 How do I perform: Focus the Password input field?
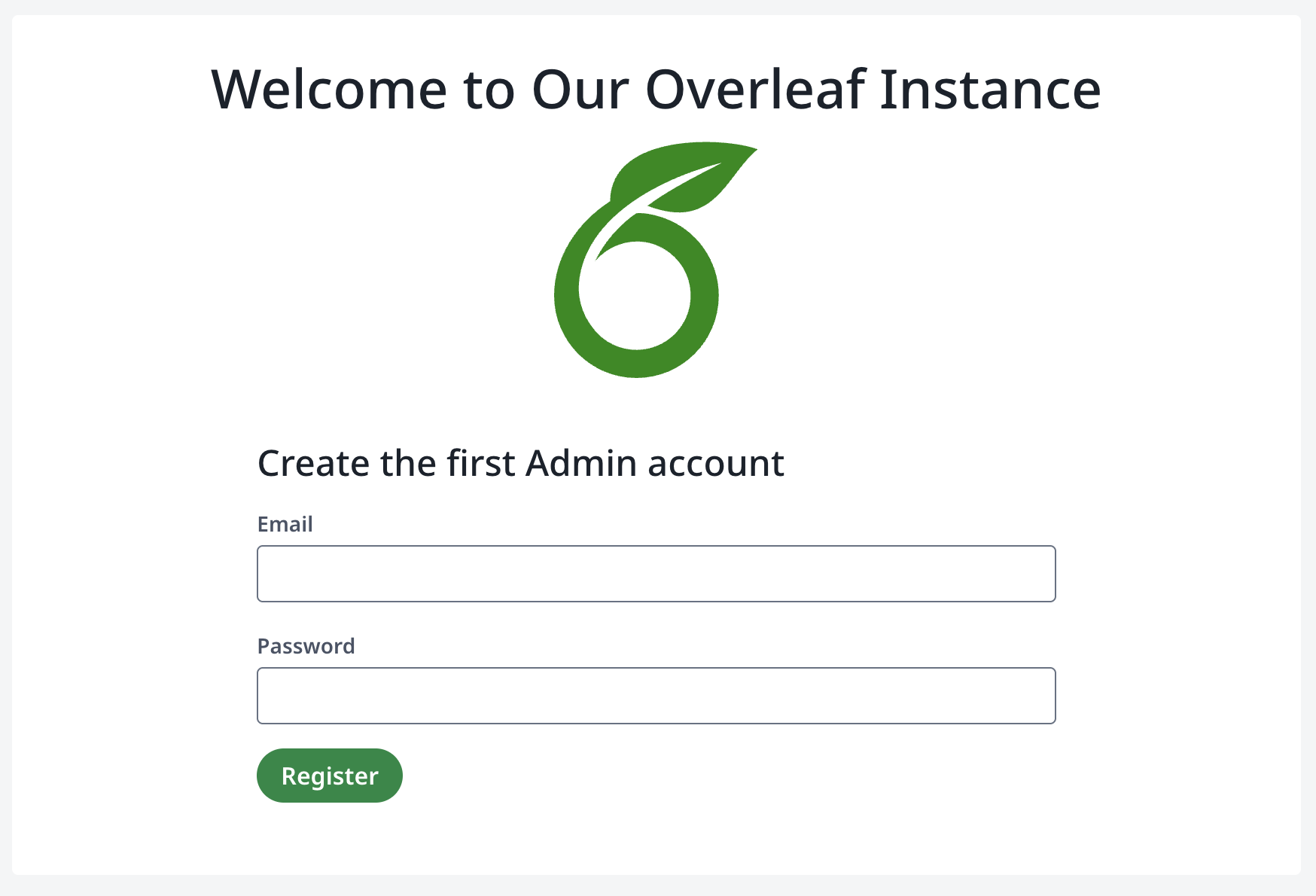[656, 696]
